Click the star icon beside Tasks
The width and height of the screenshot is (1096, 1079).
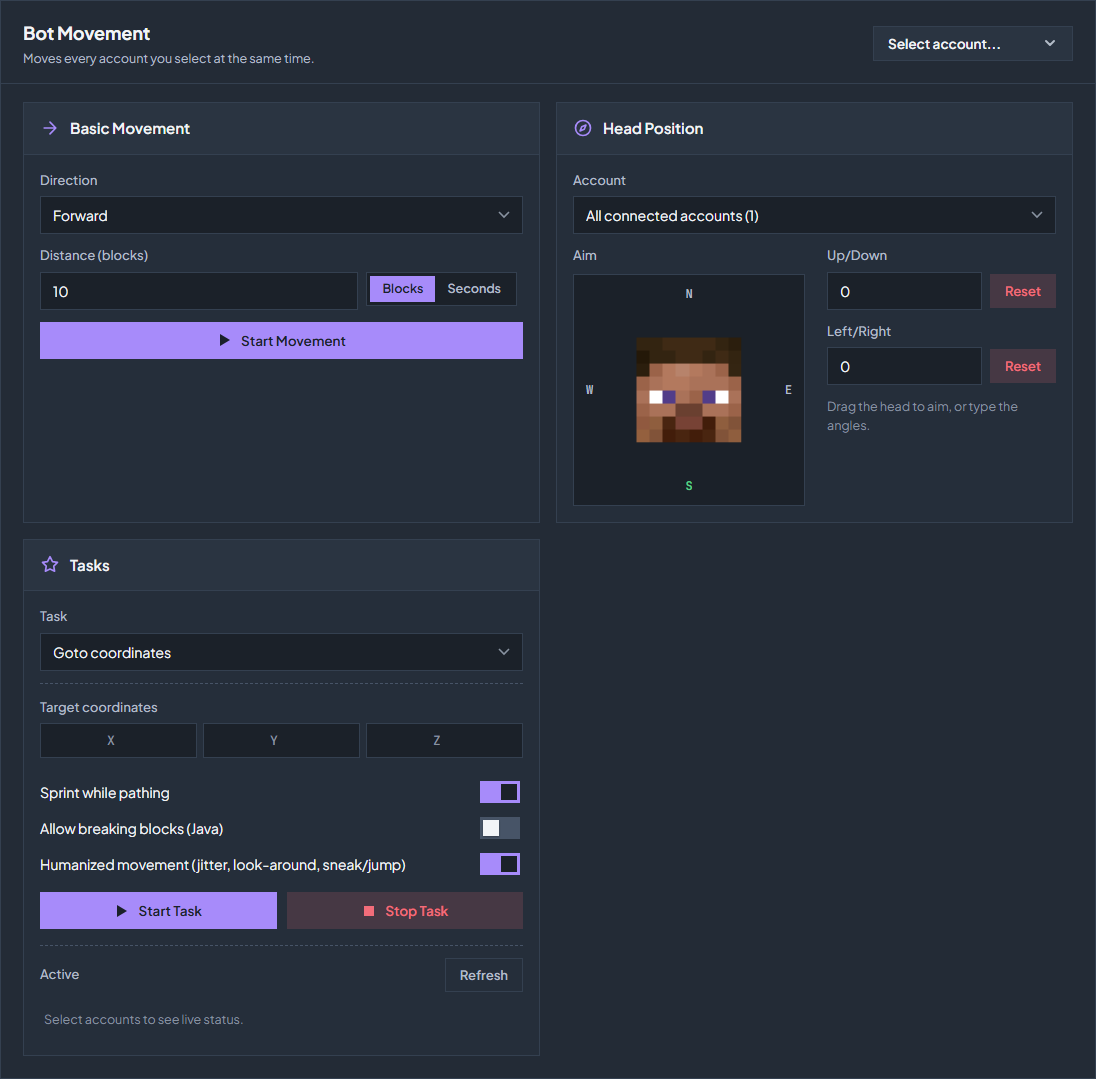50,565
